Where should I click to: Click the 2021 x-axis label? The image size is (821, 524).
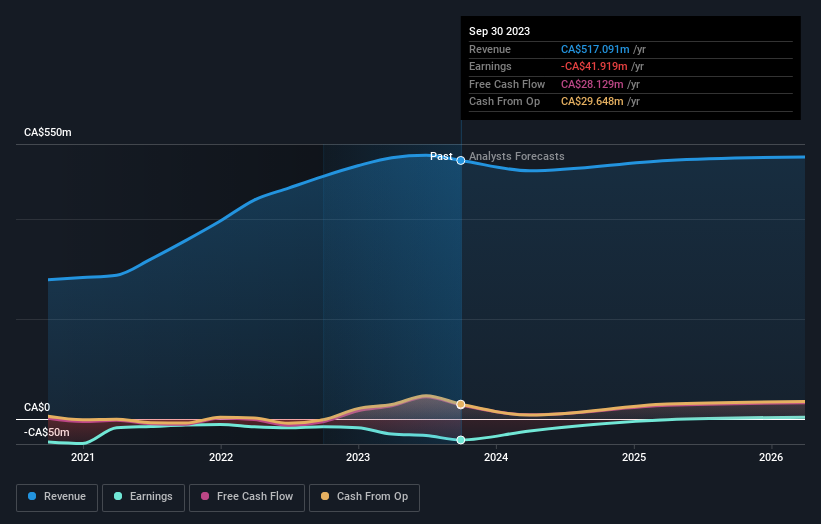[83, 457]
